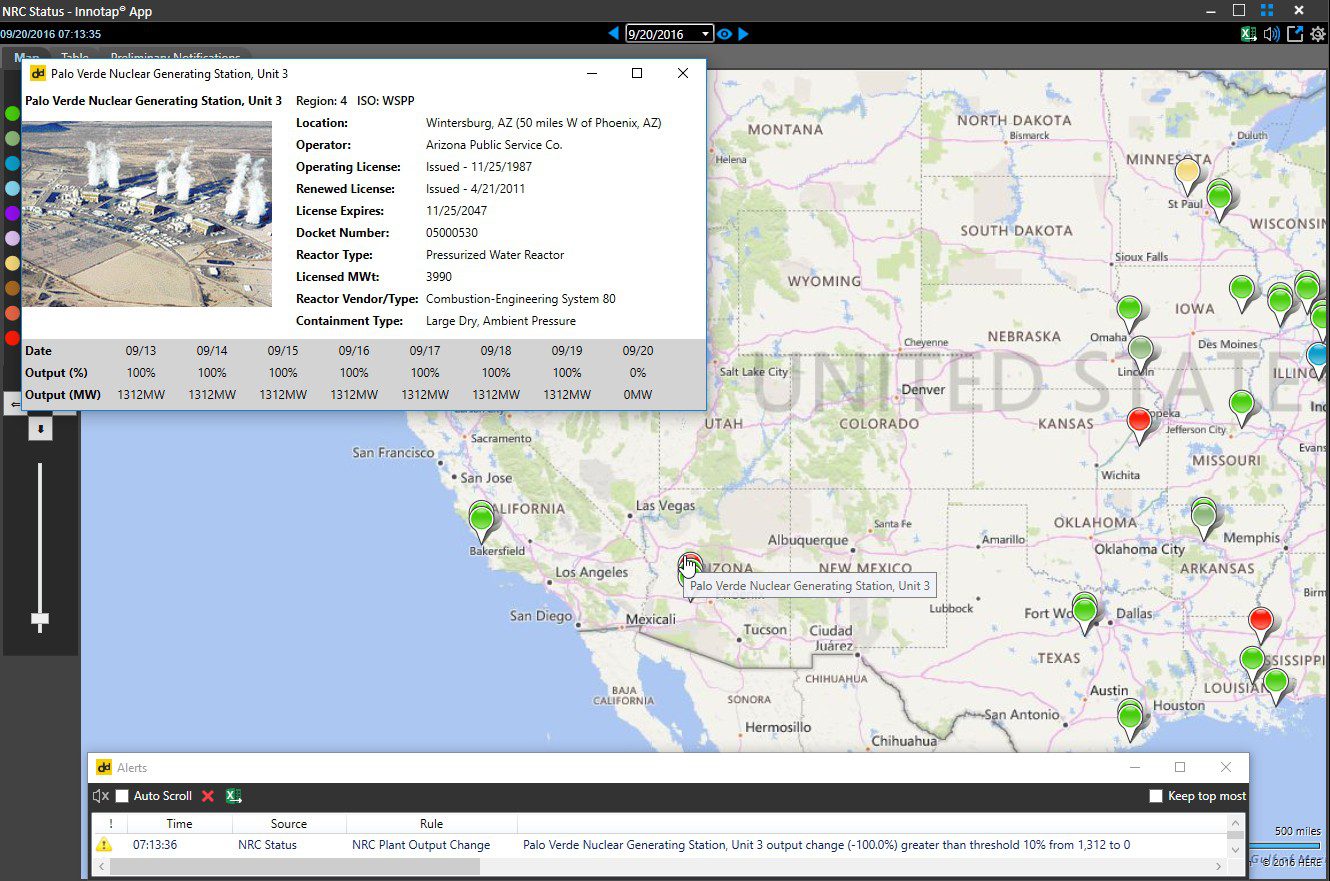Switch to the Table tab
Viewport: 1330px width, 881px height.
[75, 57]
